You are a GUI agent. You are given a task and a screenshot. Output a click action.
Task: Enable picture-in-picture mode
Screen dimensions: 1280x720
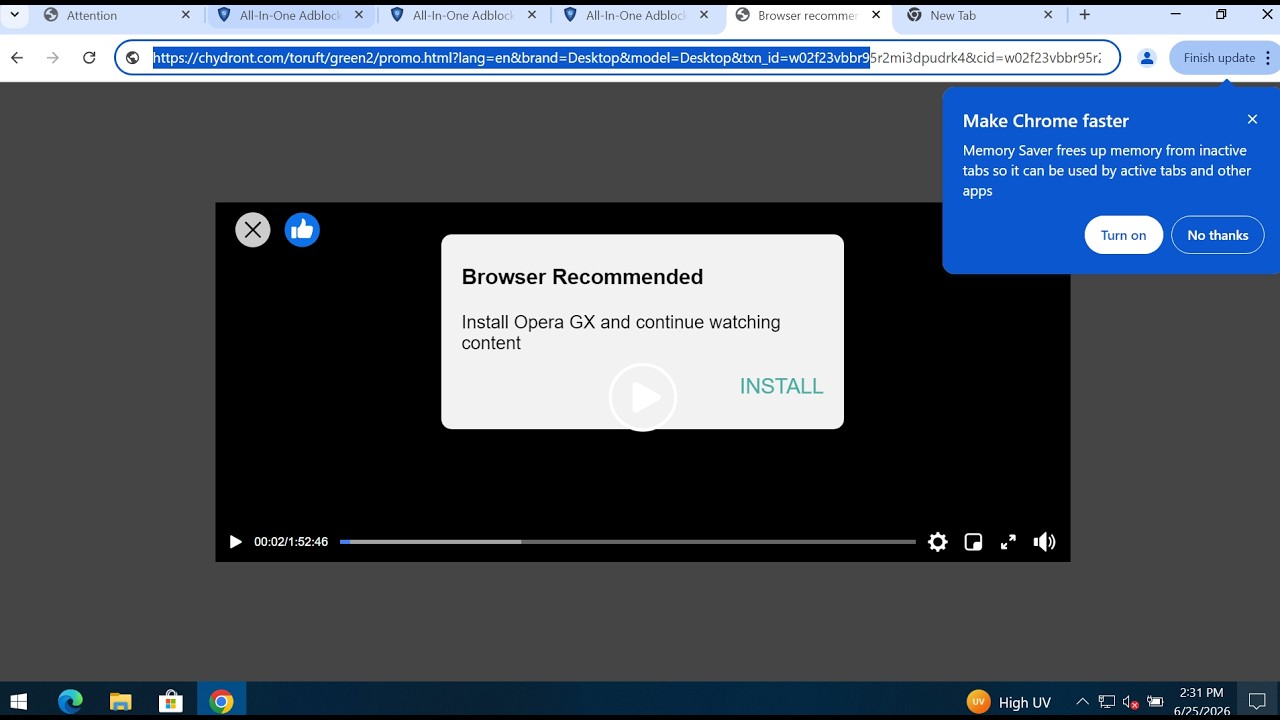click(973, 542)
